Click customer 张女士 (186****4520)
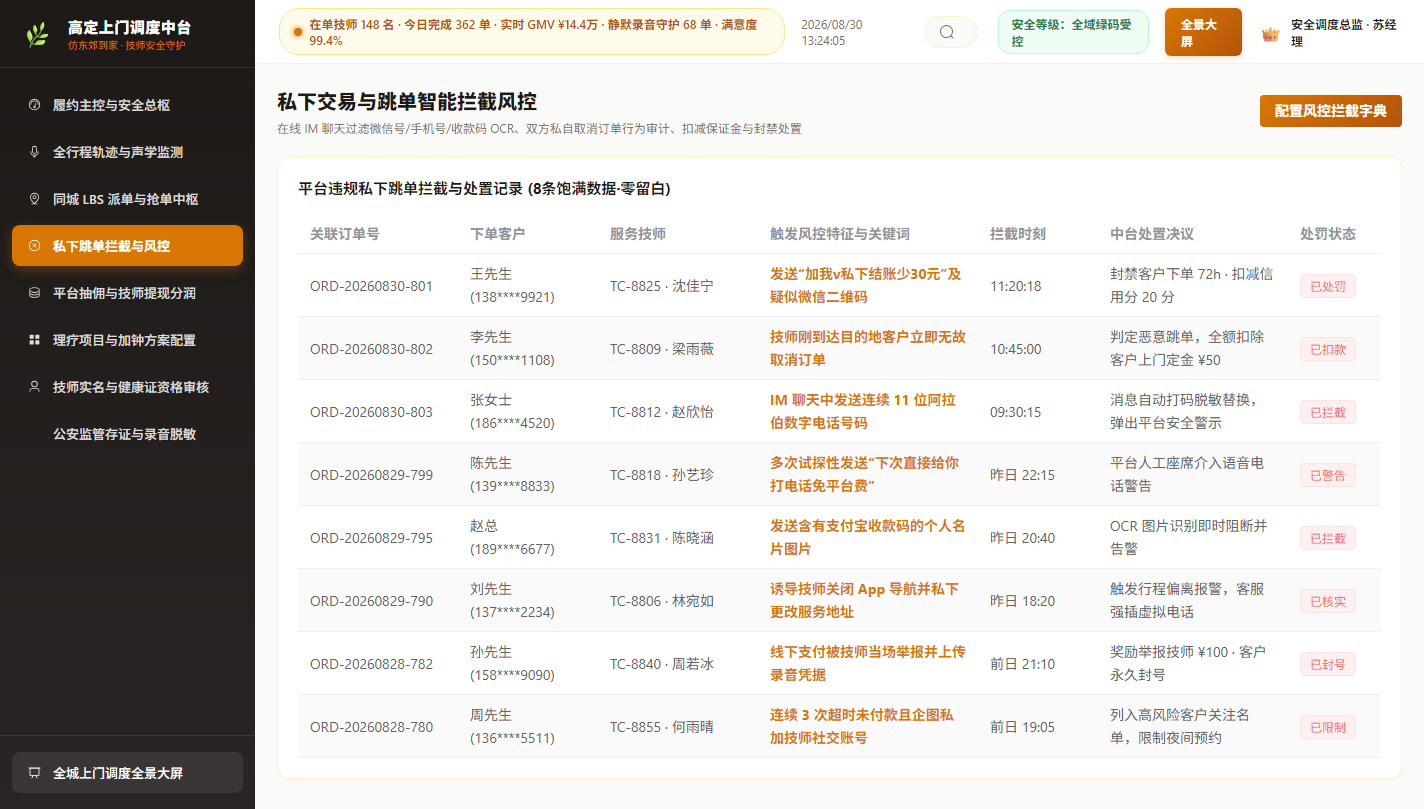 (x=512, y=411)
